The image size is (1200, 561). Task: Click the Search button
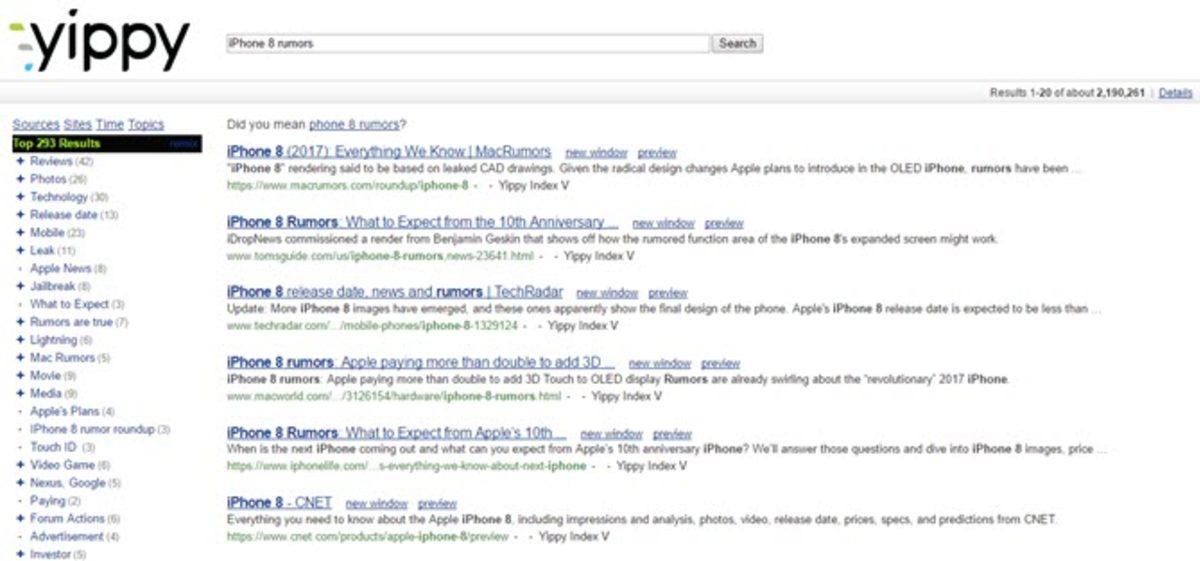(x=737, y=43)
